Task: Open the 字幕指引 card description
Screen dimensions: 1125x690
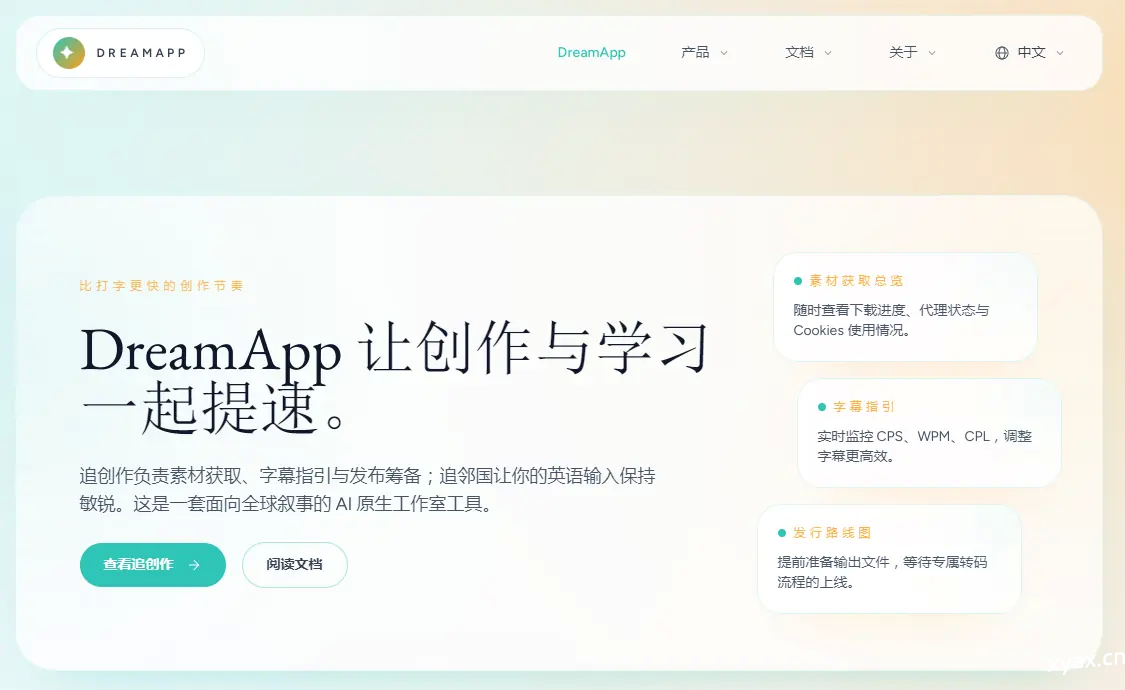Action: 924,446
